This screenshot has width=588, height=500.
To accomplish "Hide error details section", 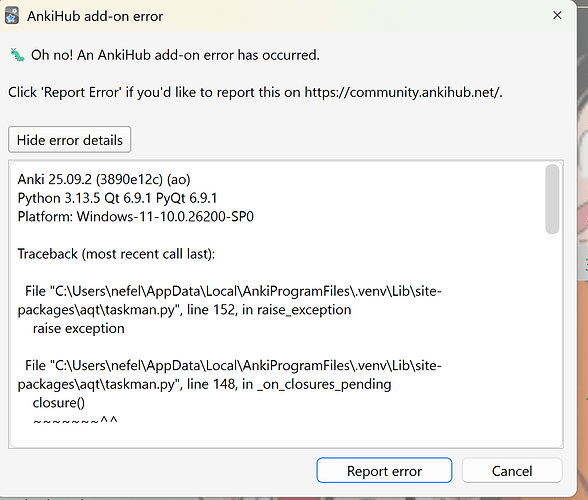I will pos(70,140).
